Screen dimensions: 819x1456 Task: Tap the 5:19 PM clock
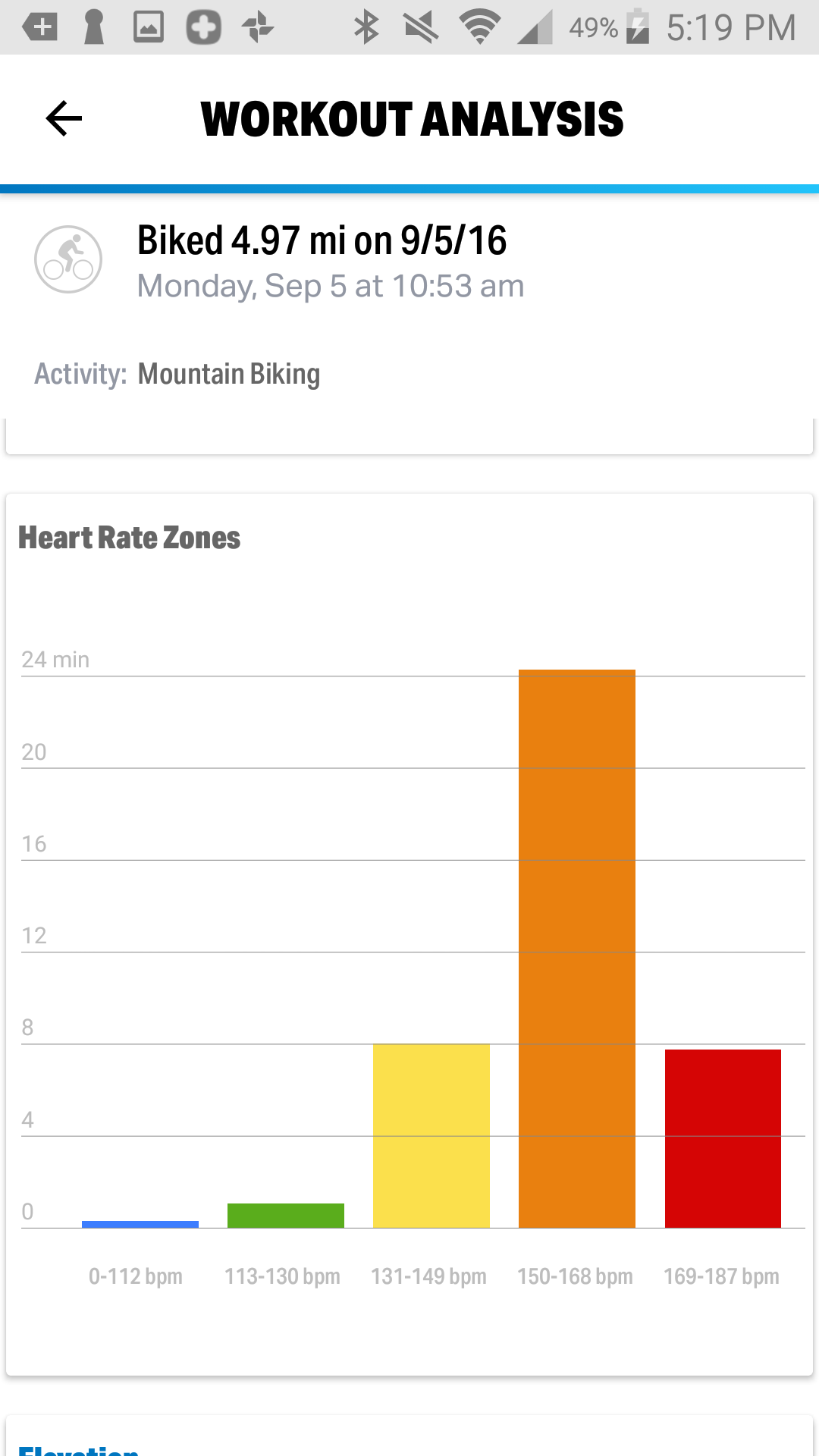(731, 27)
